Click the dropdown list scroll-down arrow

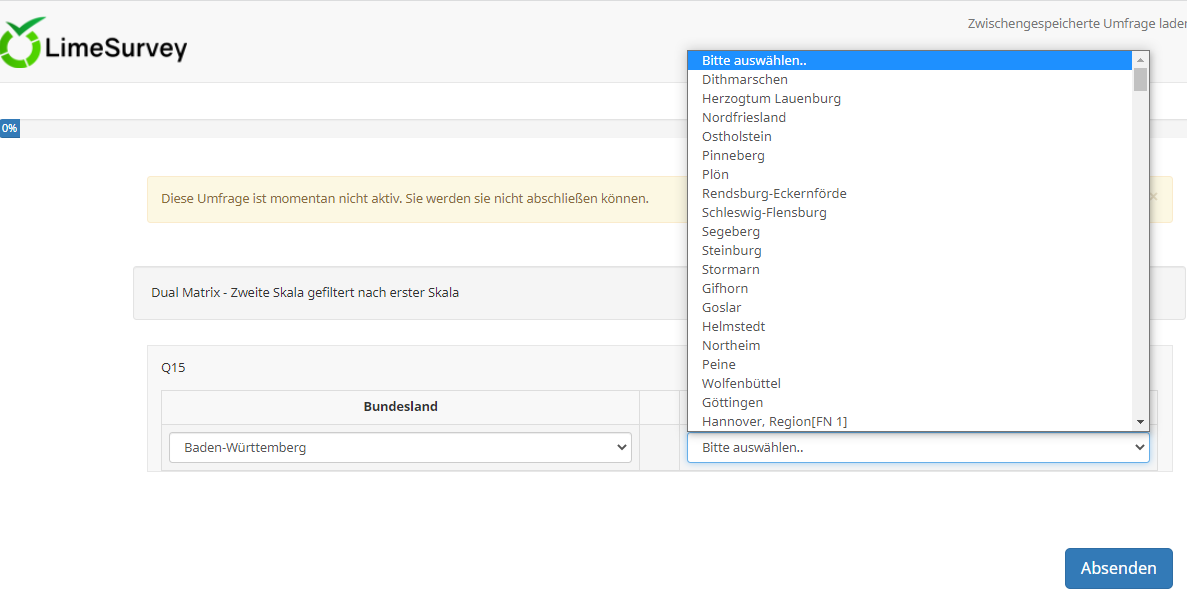pos(1140,423)
